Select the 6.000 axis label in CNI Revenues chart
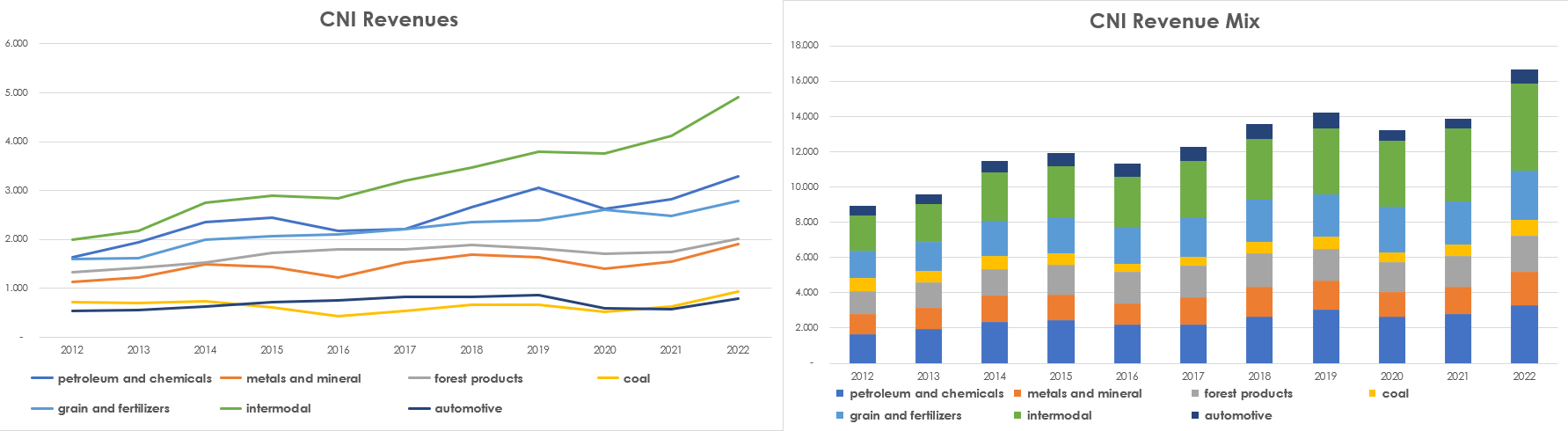This screenshot has width=1568, height=431. click(17, 43)
